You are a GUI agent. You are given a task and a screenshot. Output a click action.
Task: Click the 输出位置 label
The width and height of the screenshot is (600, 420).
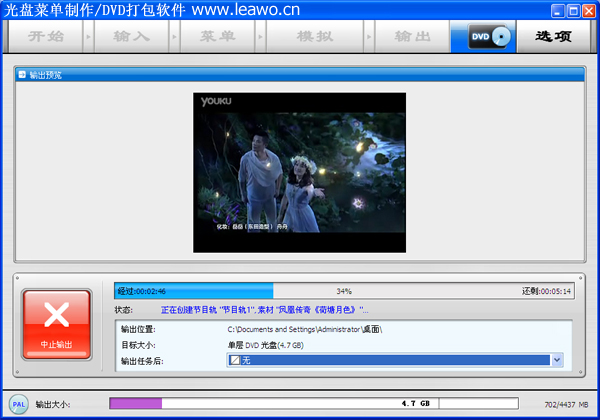point(138,329)
